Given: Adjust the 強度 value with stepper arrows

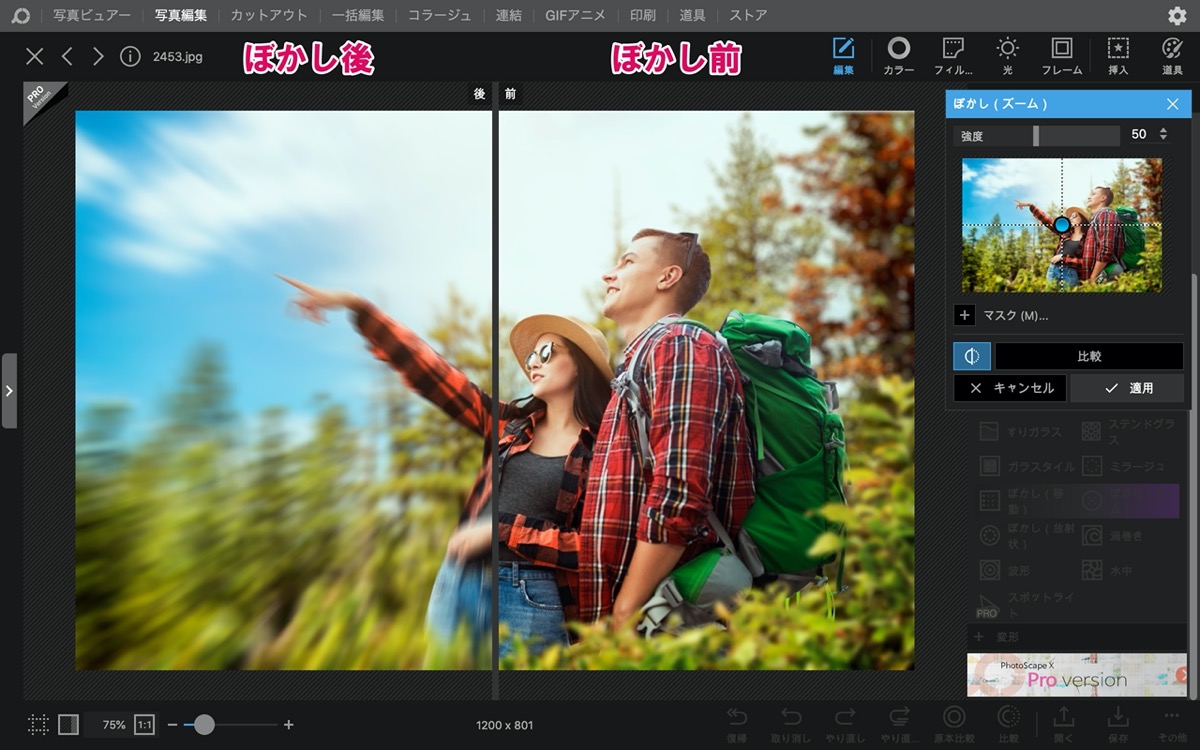Looking at the screenshot, I should [x=1163, y=134].
